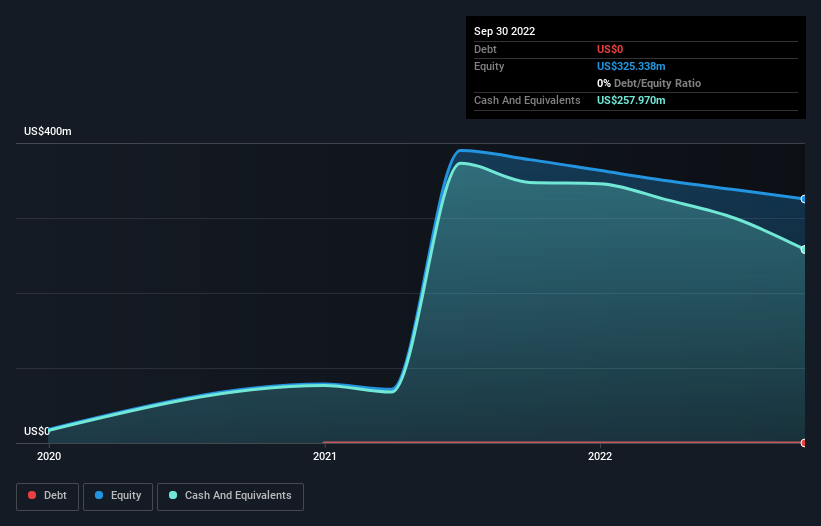The width and height of the screenshot is (821, 526).
Task: Toggle the Equity series legend button
Action: pos(118,496)
